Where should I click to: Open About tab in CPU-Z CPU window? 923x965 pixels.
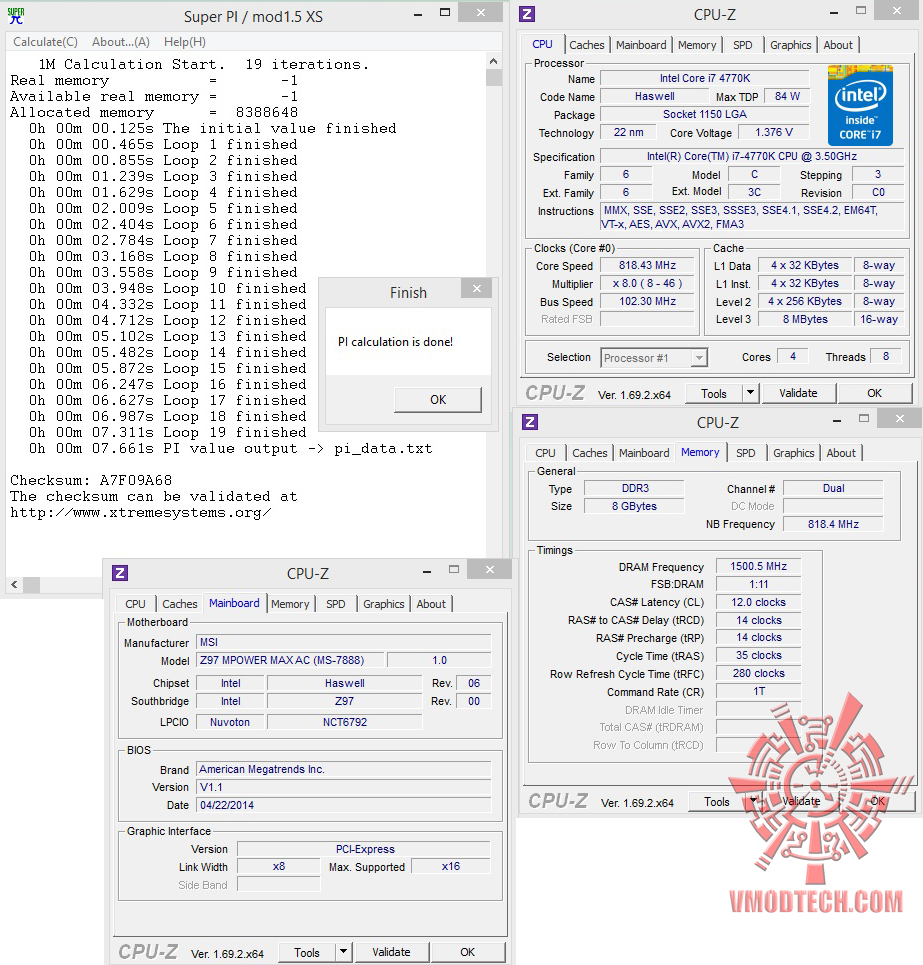pos(838,45)
